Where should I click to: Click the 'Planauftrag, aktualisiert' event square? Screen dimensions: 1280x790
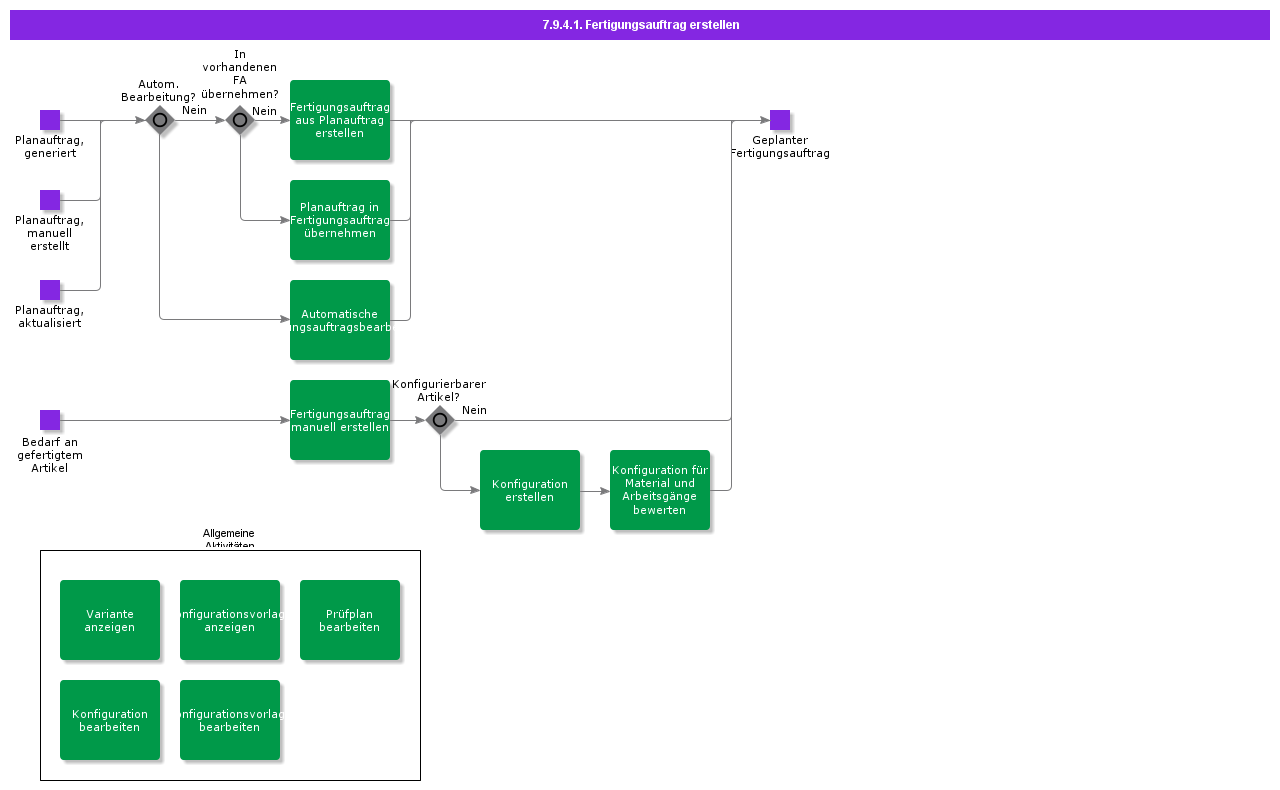[x=50, y=290]
